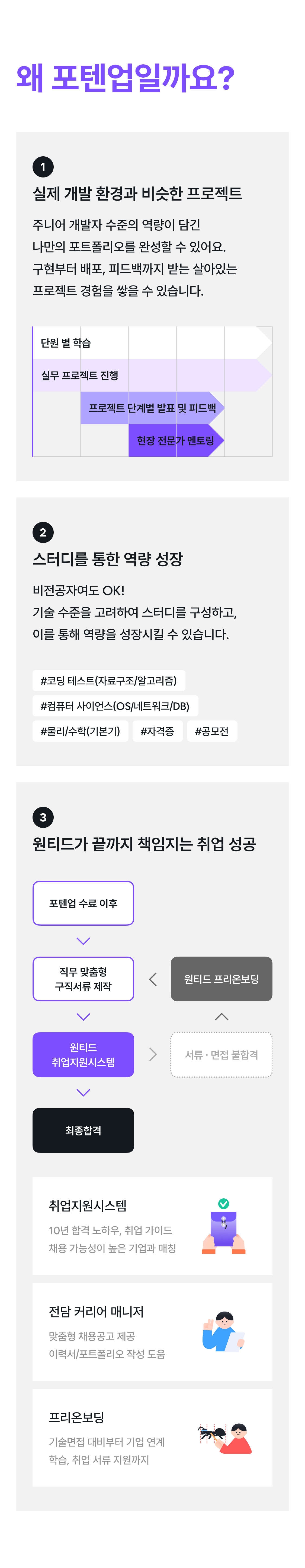Image resolution: width=305 pixels, height=1568 pixels.
Task: Click the pre-onboarding illustration with ant
Action: tap(225, 1438)
